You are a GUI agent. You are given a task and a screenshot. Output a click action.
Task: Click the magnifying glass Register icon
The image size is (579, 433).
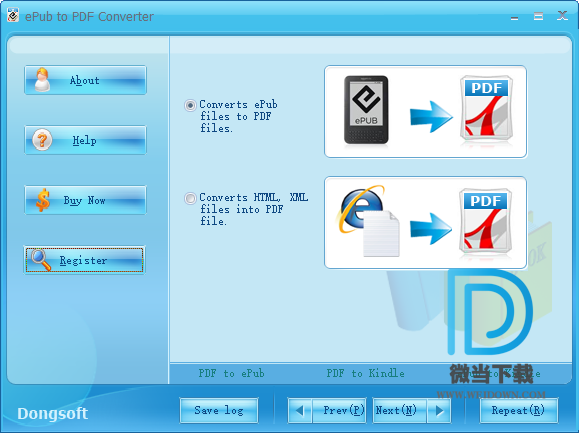pos(41,260)
